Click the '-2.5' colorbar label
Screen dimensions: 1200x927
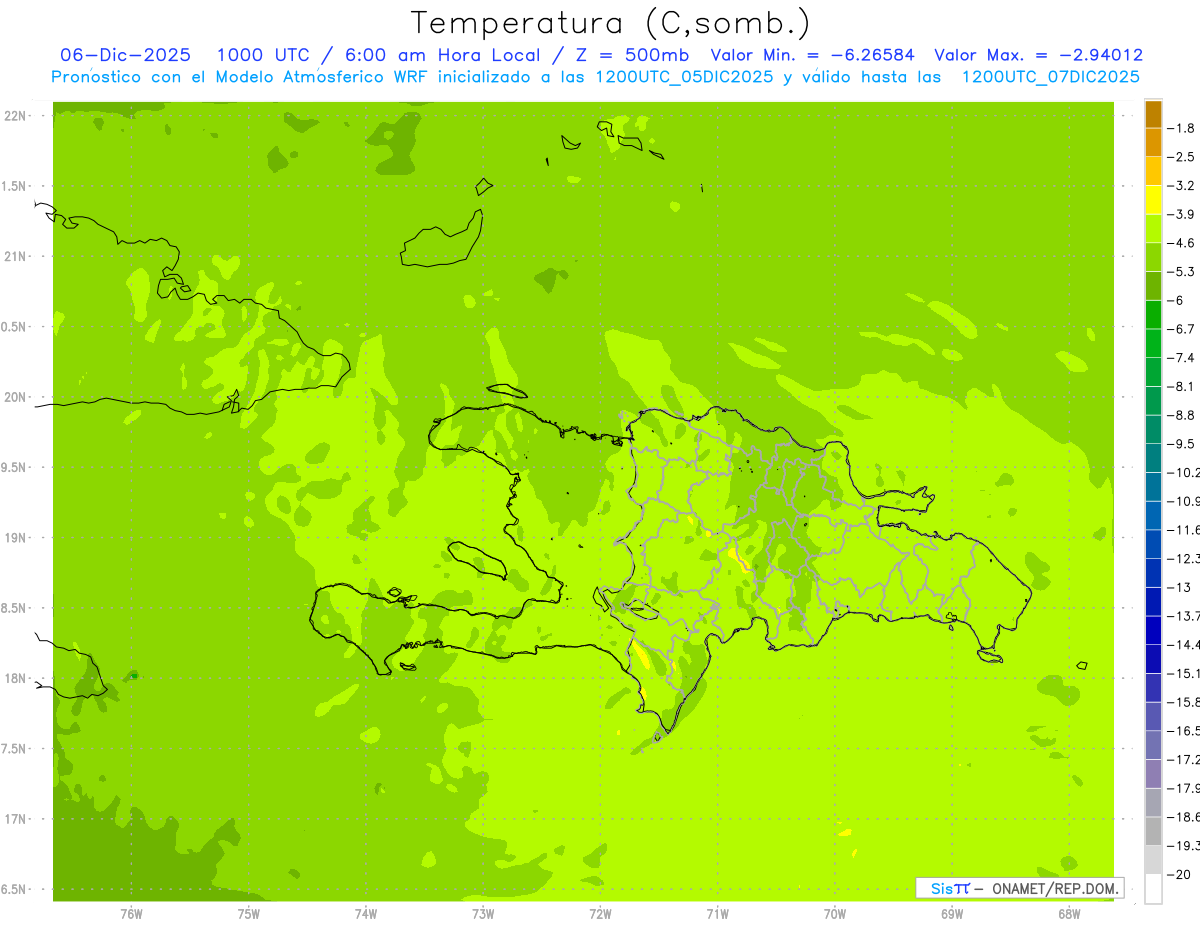[x=1181, y=157]
